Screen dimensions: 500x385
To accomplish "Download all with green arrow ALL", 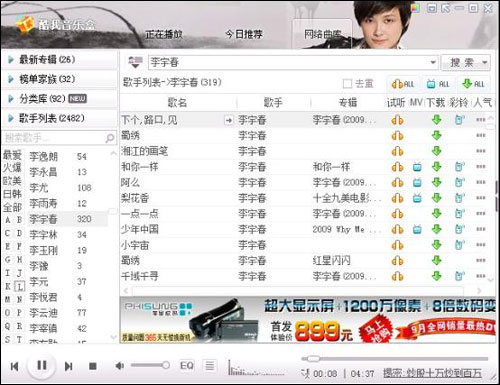I will coord(474,84).
